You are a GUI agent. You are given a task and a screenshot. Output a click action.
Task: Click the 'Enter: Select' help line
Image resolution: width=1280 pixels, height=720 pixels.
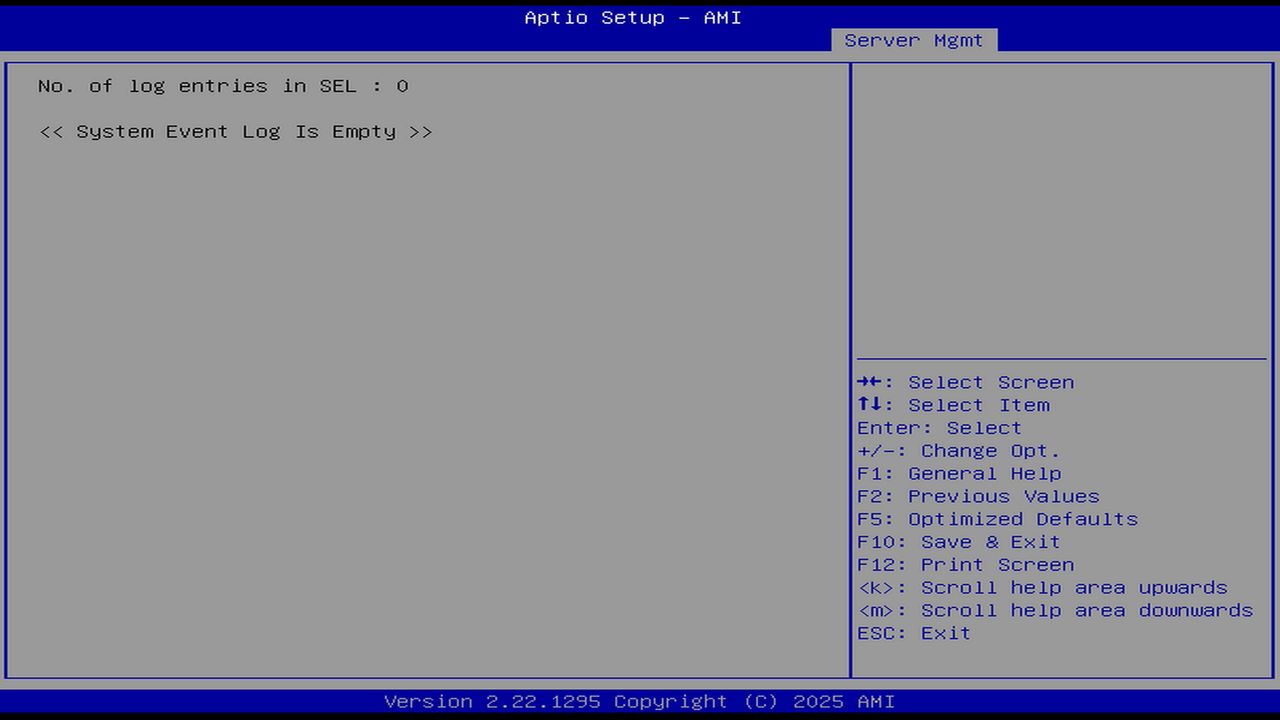coord(940,428)
